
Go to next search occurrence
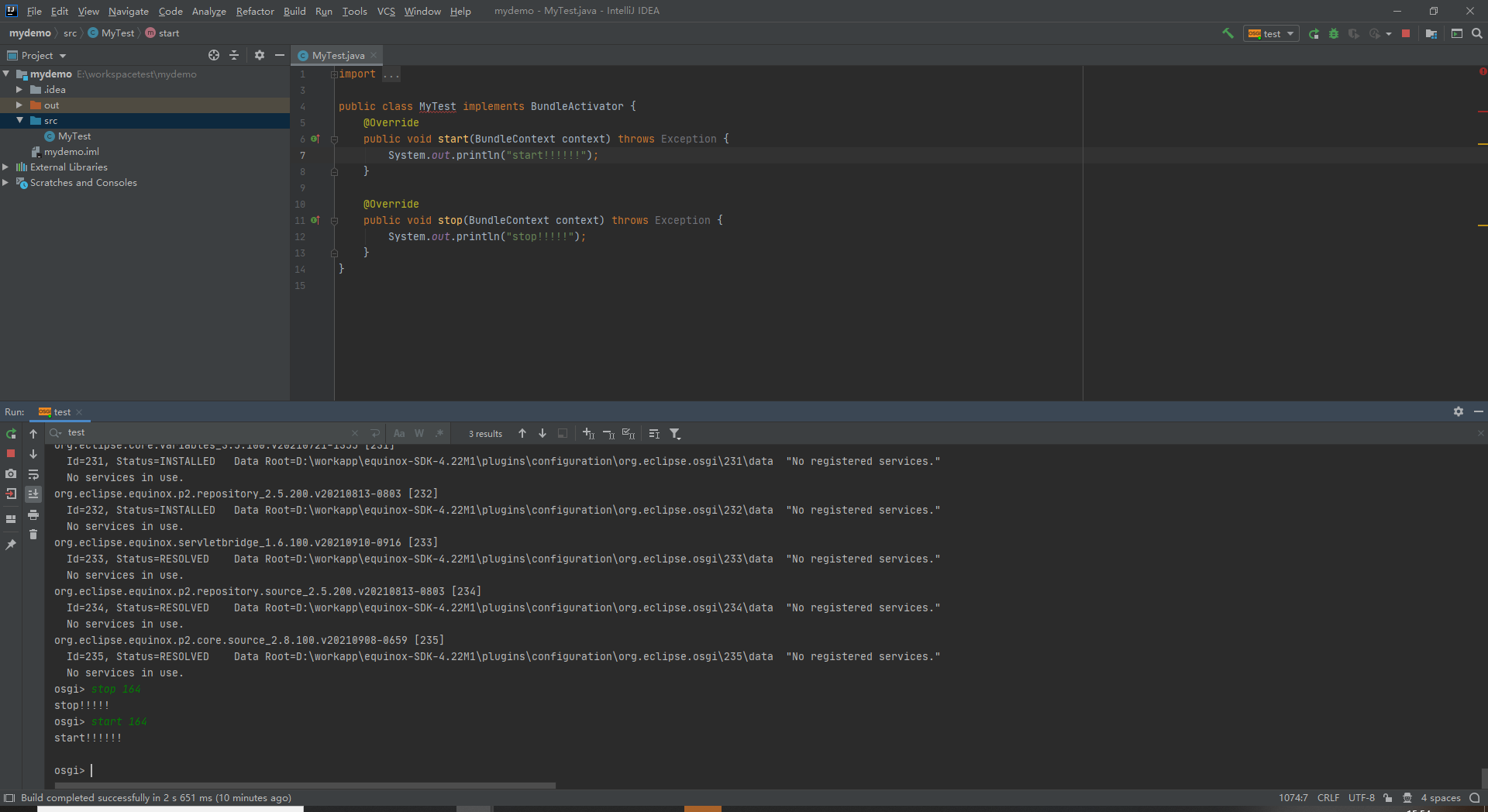click(x=542, y=433)
